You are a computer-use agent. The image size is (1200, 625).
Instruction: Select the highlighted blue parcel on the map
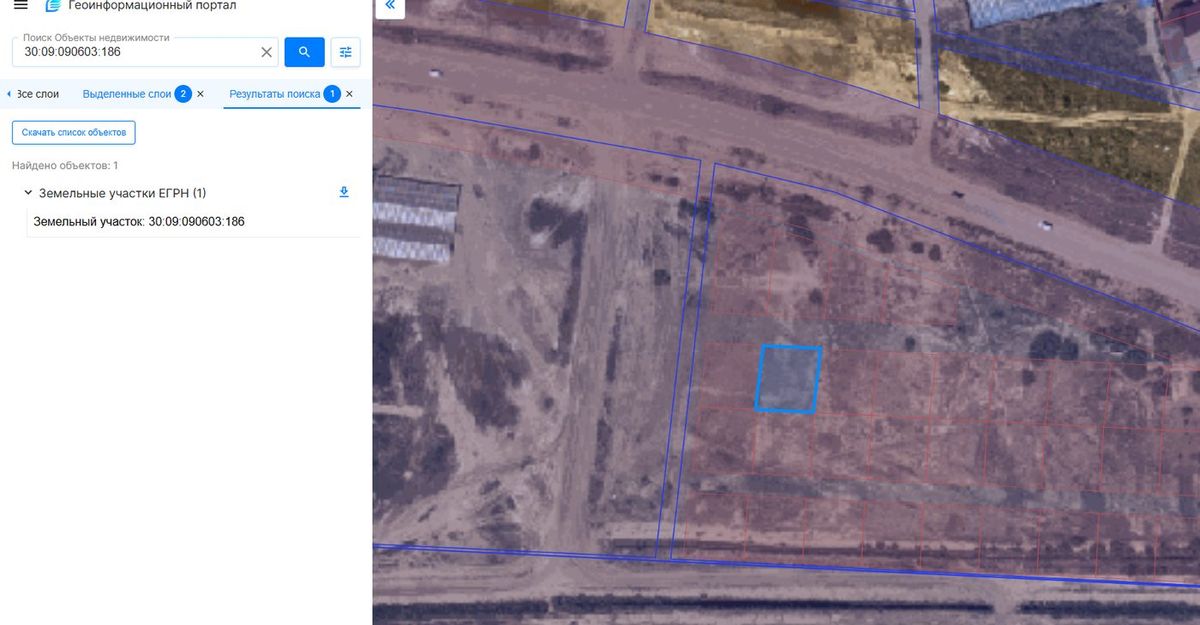click(x=788, y=379)
